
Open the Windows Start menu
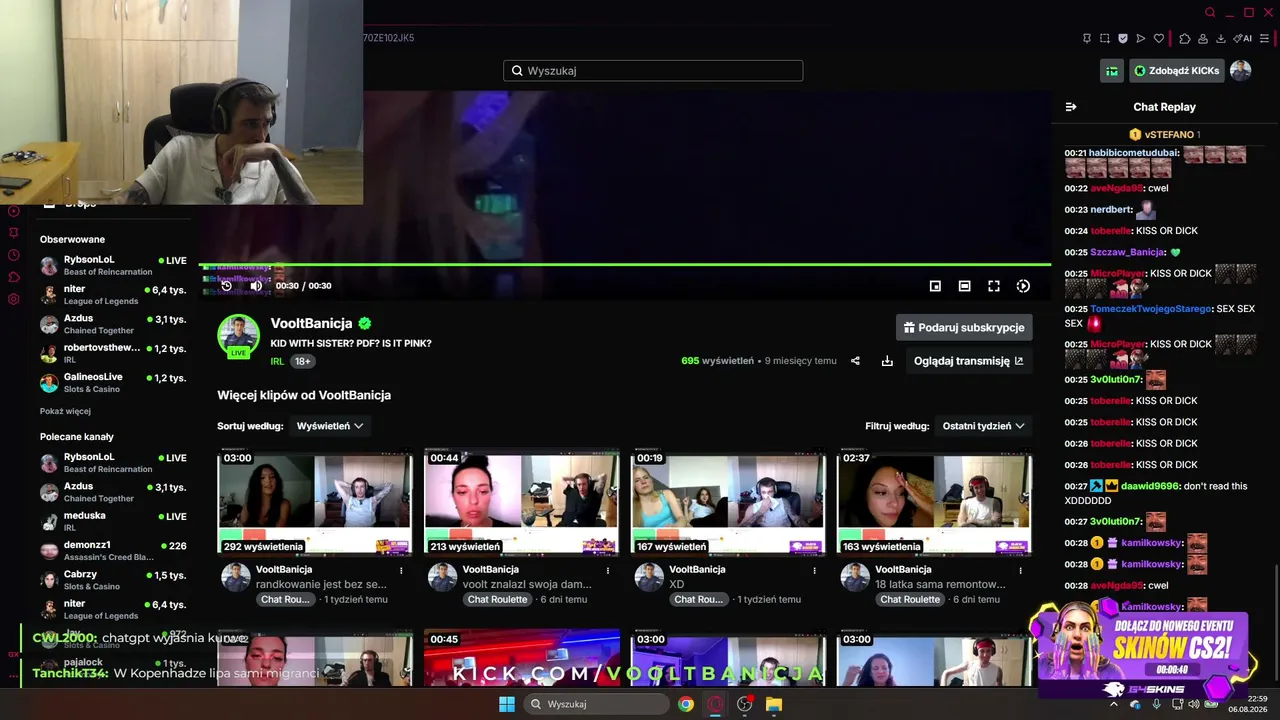click(507, 704)
